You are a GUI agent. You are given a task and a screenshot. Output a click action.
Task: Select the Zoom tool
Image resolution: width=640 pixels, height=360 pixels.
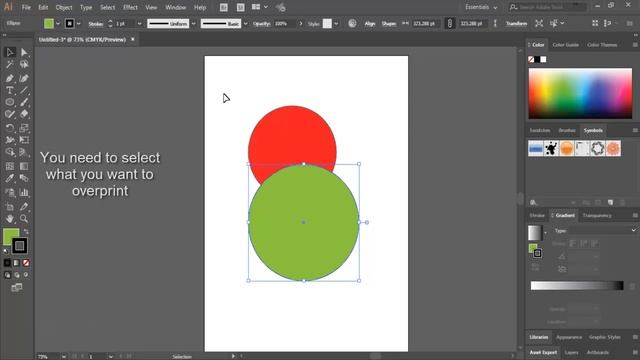[x=24, y=219]
